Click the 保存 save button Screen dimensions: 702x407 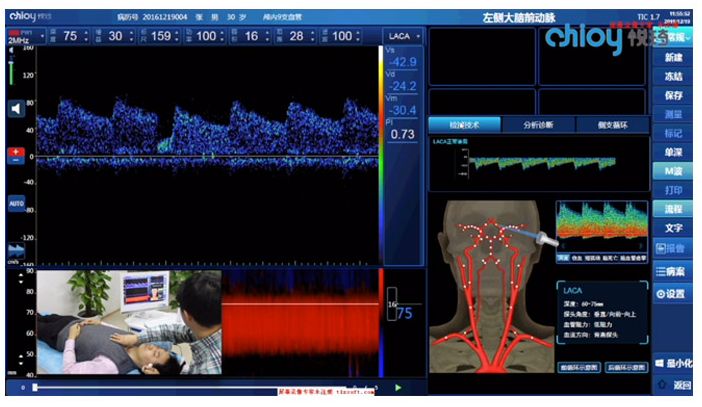(672, 95)
